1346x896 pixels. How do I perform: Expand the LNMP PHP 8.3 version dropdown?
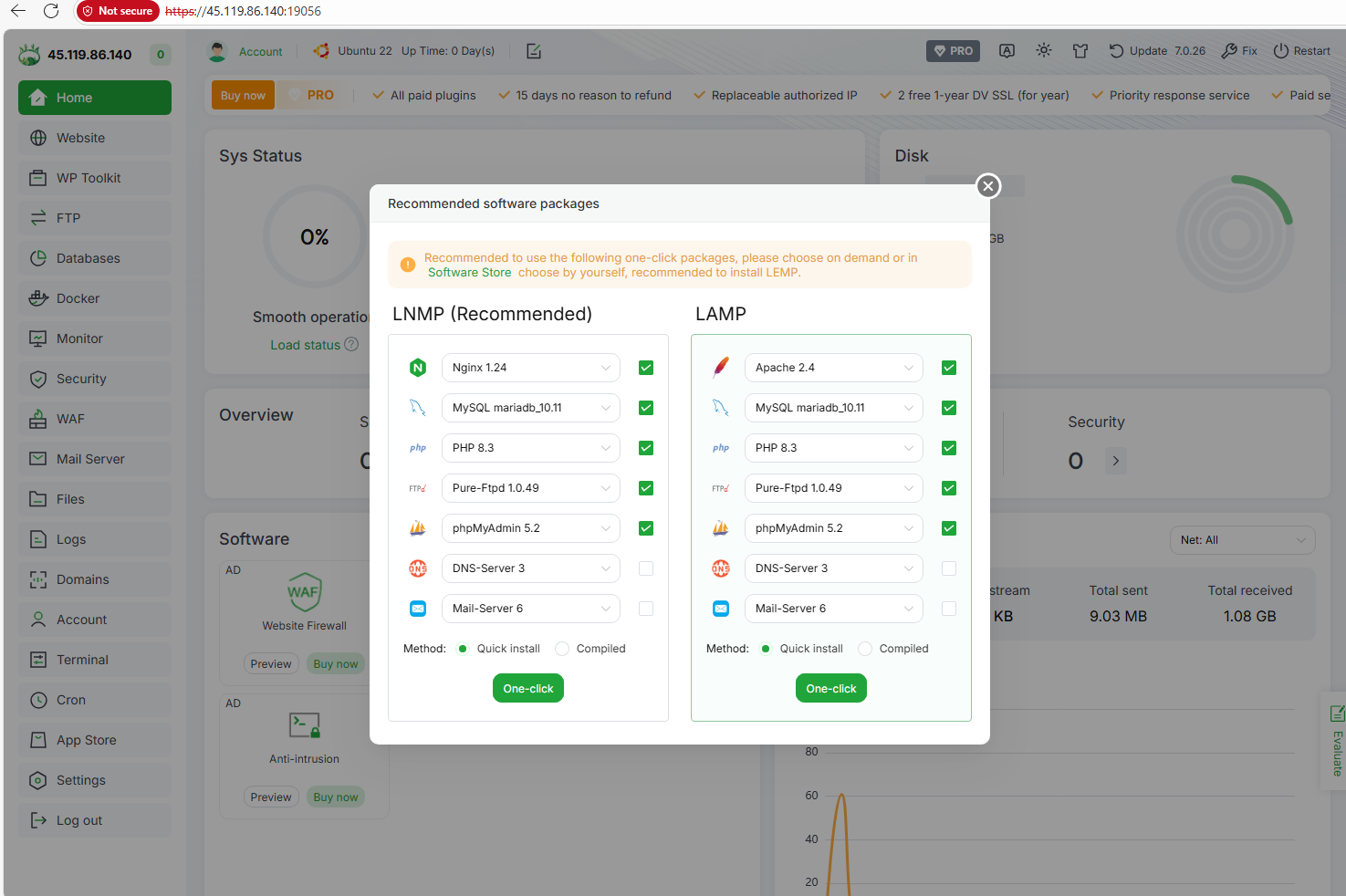pos(530,448)
